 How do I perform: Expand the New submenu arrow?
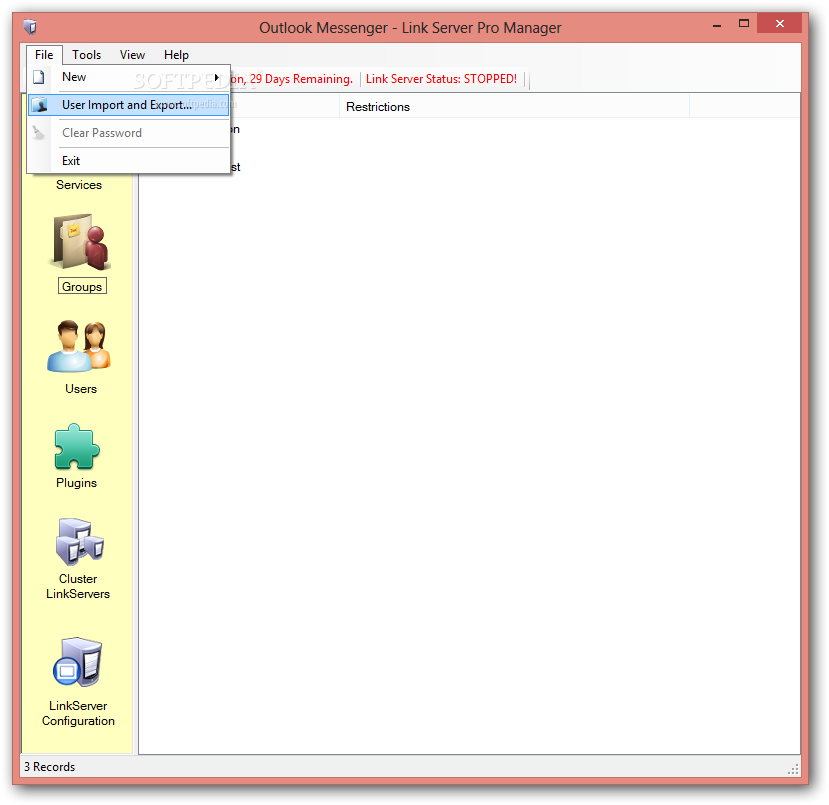point(217,77)
